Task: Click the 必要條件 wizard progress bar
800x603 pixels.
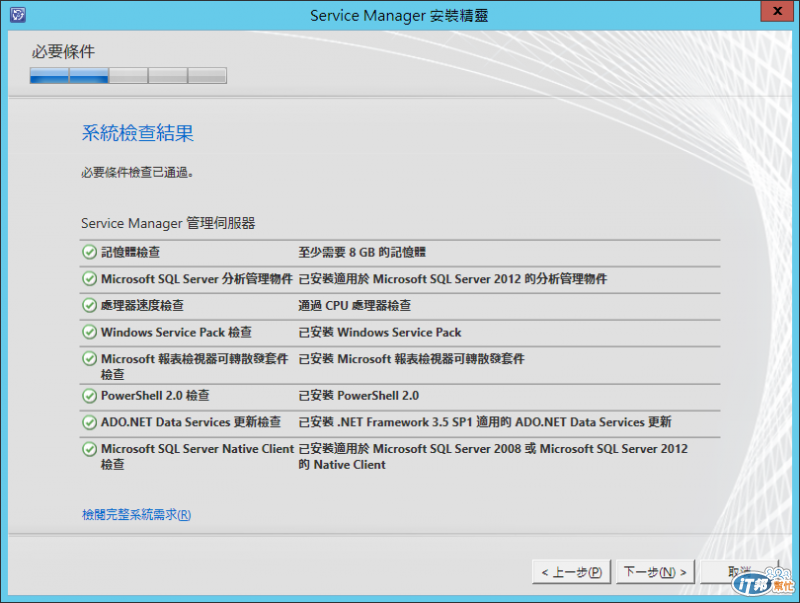Action: [128, 76]
